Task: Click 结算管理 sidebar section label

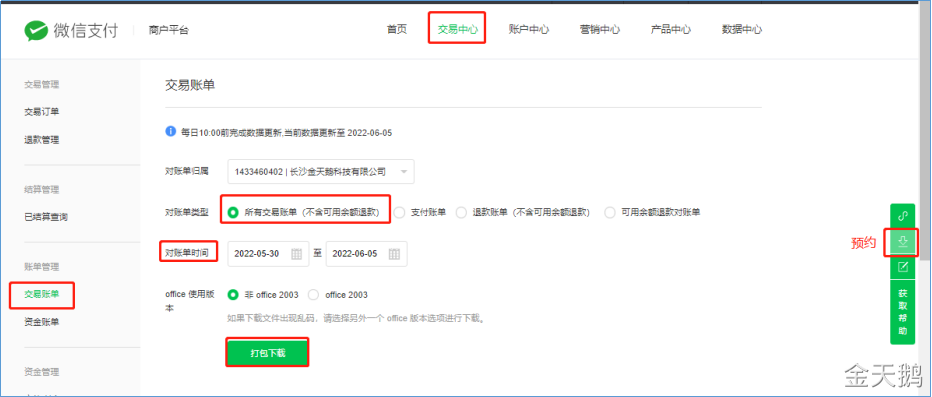Action: pos(42,190)
